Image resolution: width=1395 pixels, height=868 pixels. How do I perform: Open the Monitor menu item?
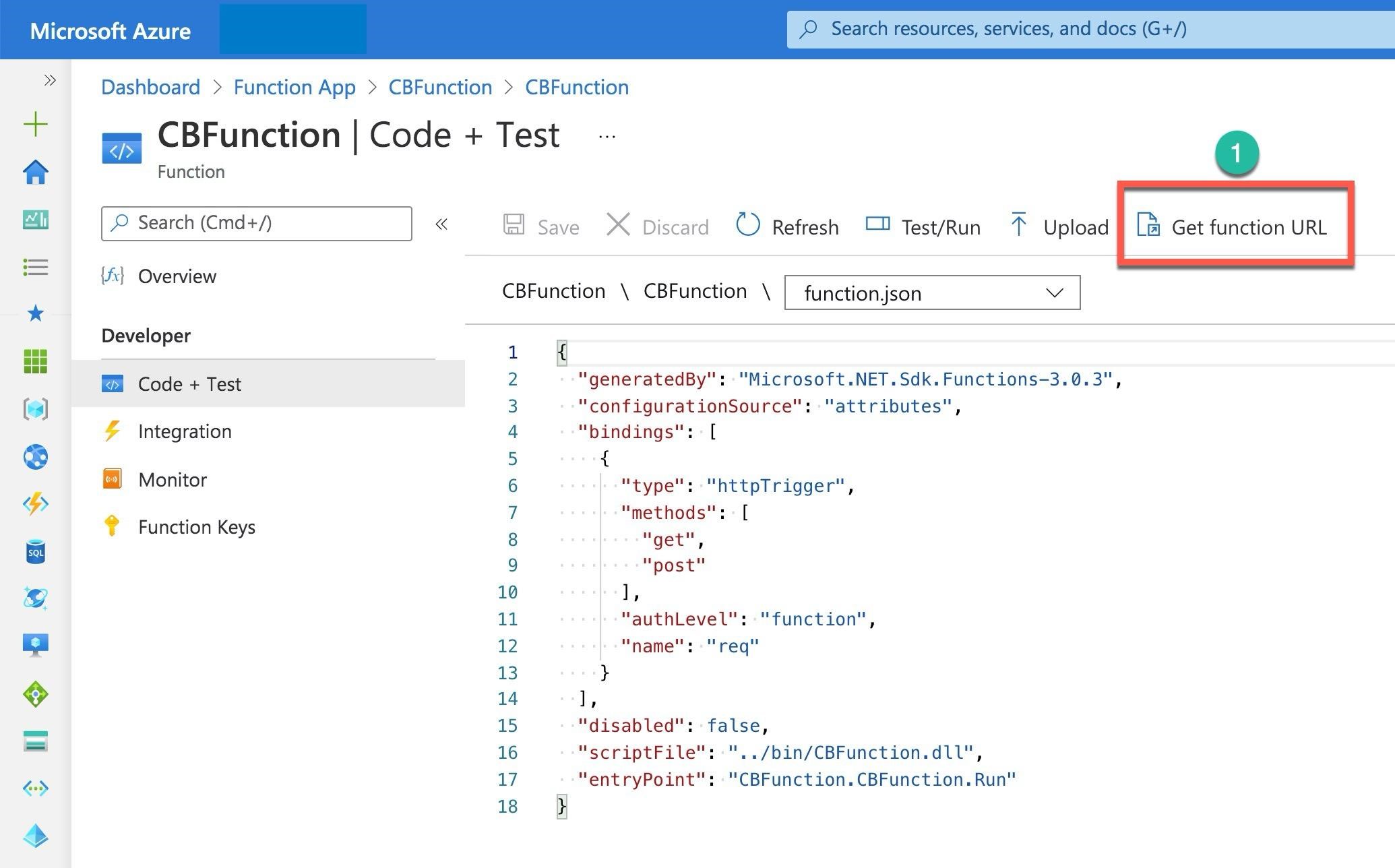click(x=172, y=480)
